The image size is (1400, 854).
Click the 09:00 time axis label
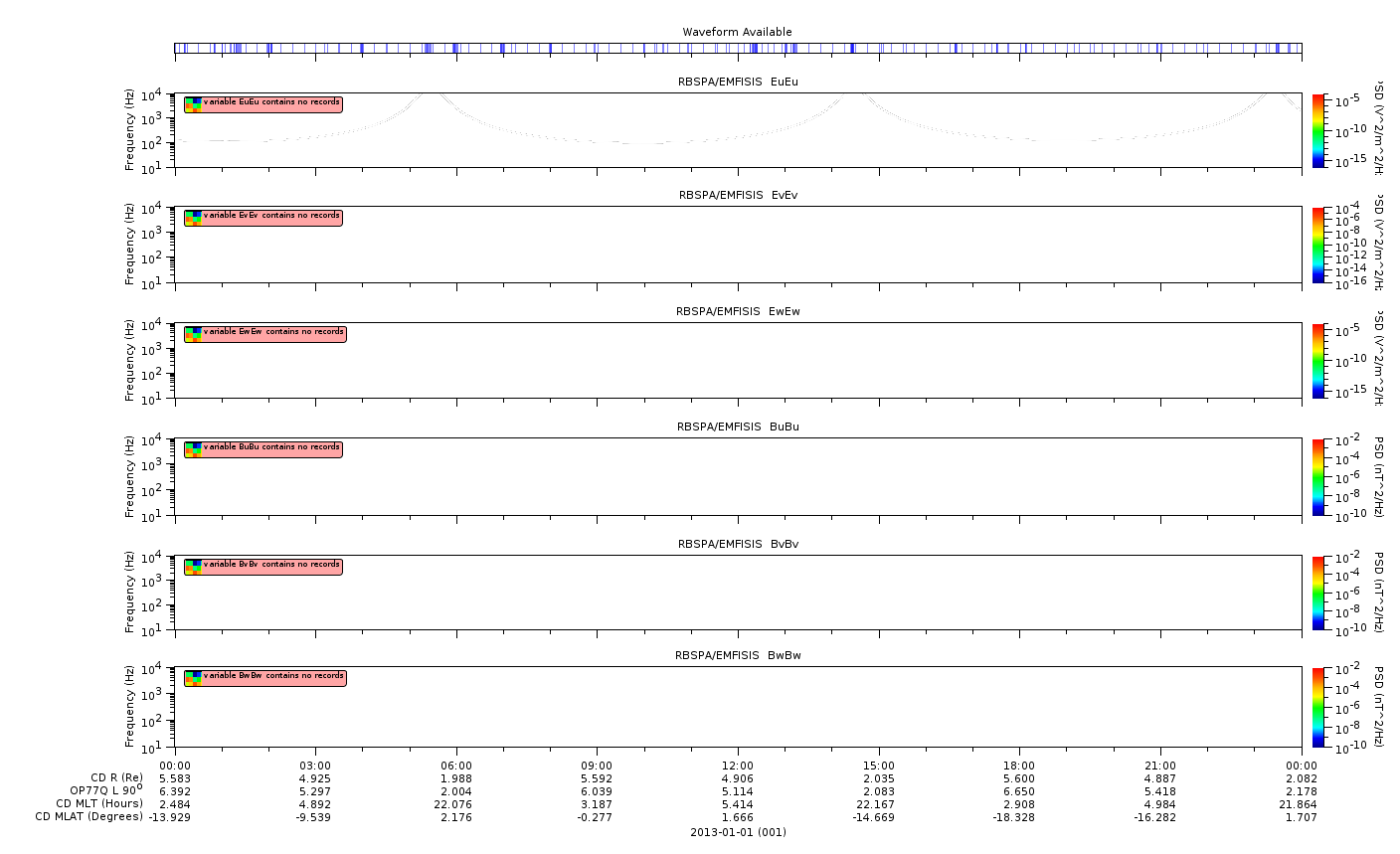597,766
